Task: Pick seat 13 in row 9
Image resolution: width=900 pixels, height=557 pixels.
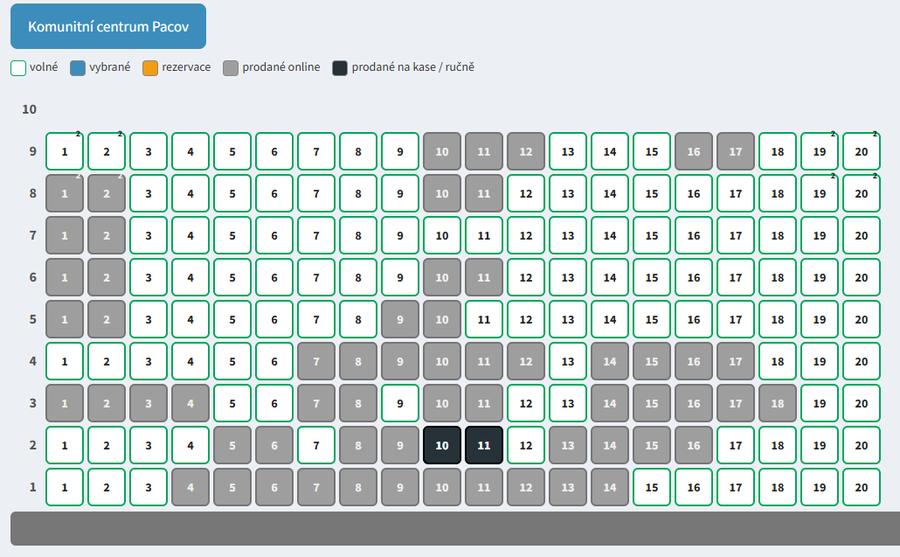Action: pos(568,152)
